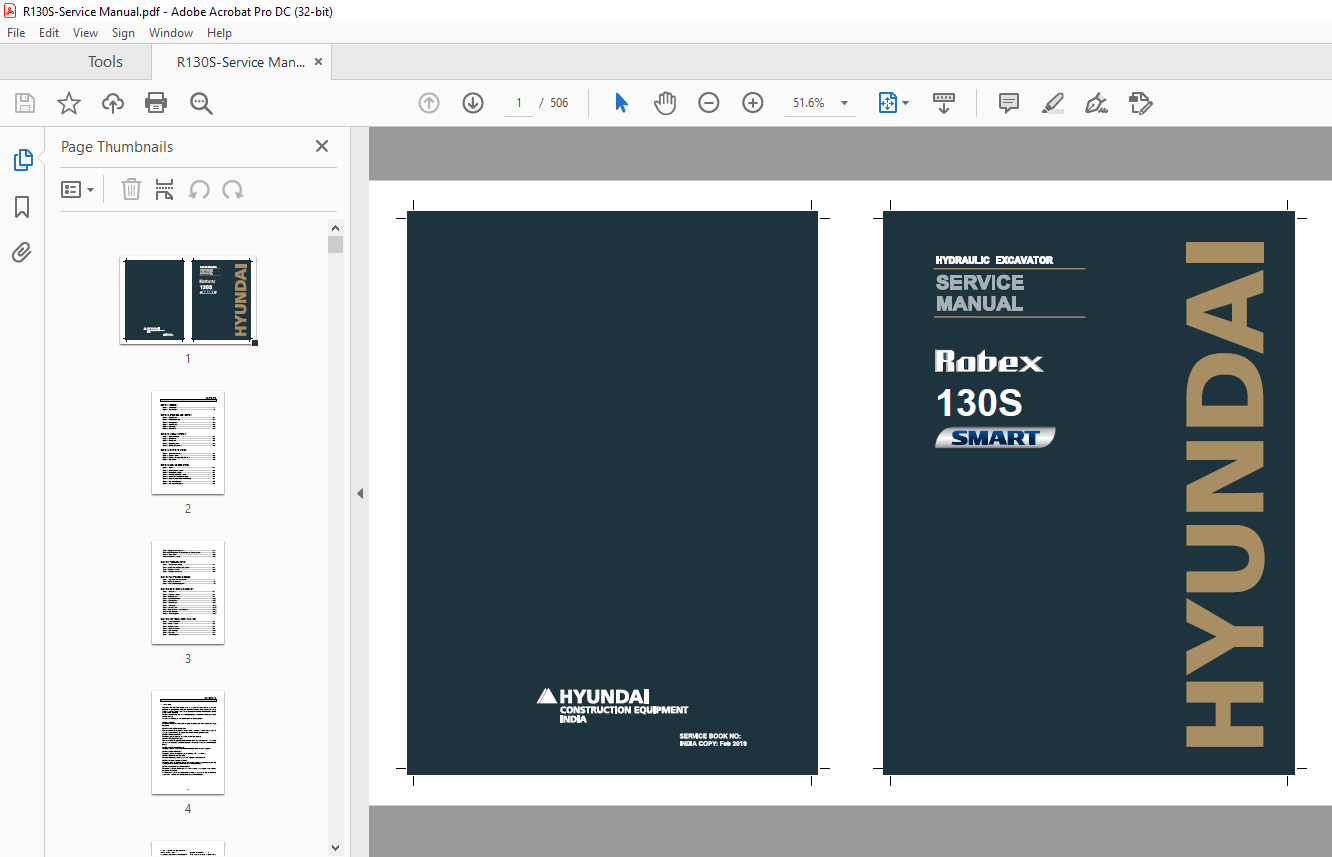Zoom in with the plus icon
Viewport: 1332px width, 857px height.
753,103
